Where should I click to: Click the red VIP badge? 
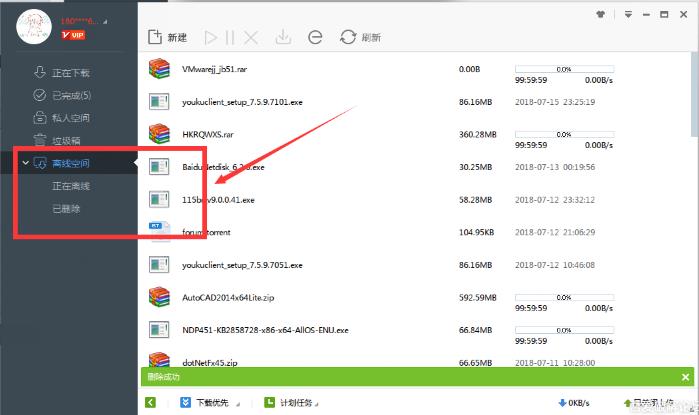73,35
